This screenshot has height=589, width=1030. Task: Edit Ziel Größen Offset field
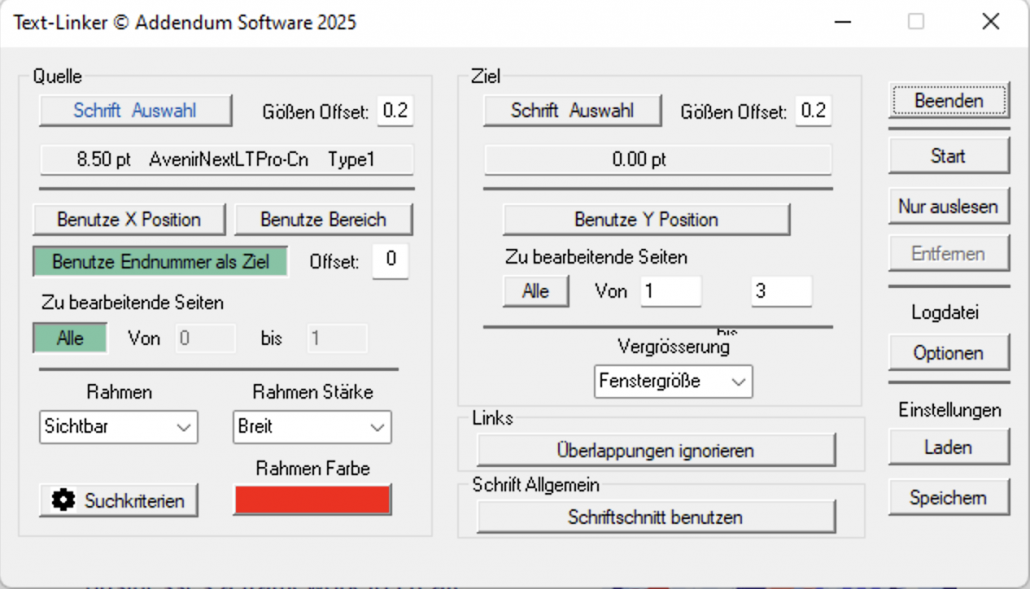[x=813, y=110]
